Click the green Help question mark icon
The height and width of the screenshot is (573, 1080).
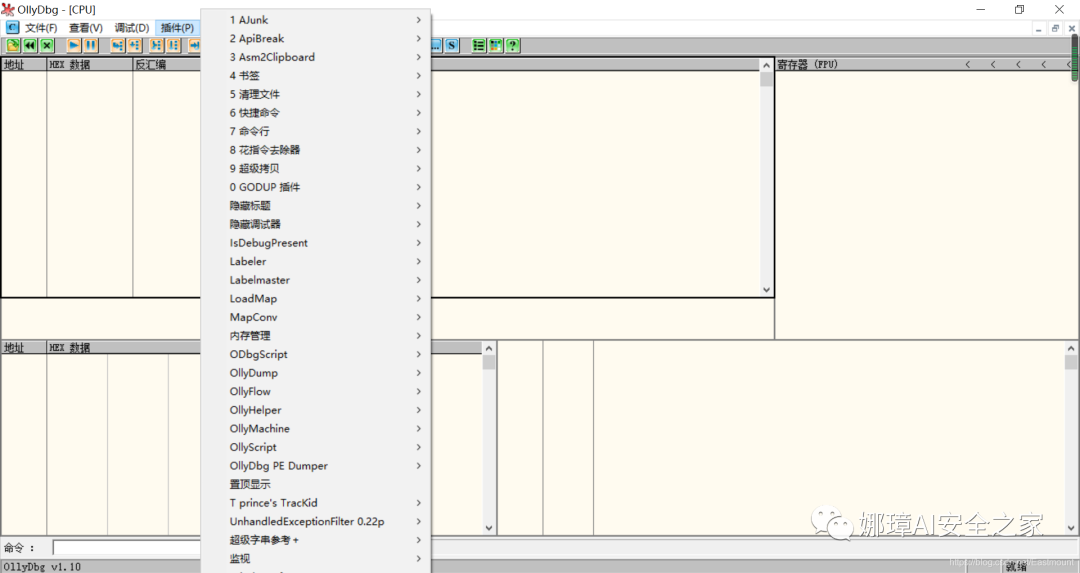[x=512, y=45]
